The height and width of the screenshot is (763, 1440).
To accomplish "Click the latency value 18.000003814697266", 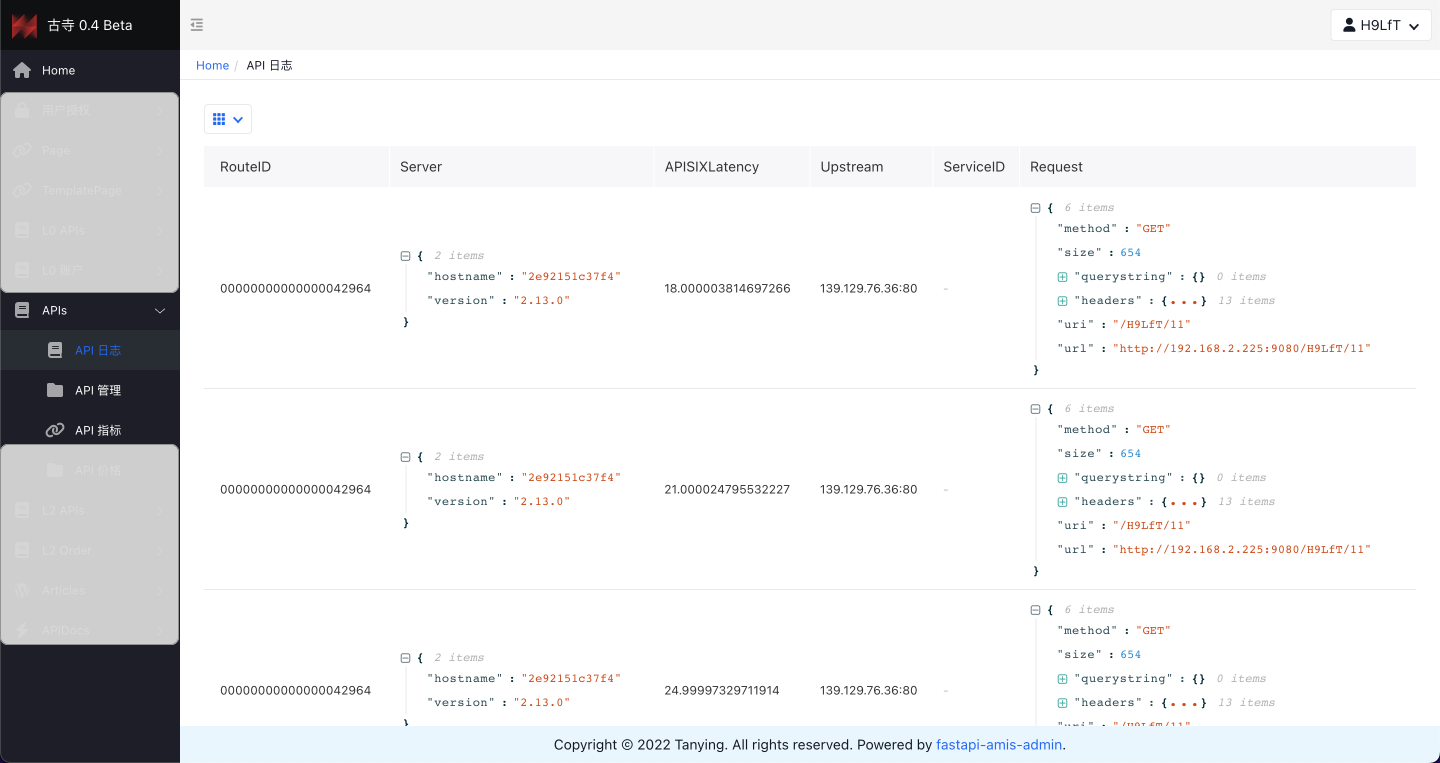I will pos(727,288).
